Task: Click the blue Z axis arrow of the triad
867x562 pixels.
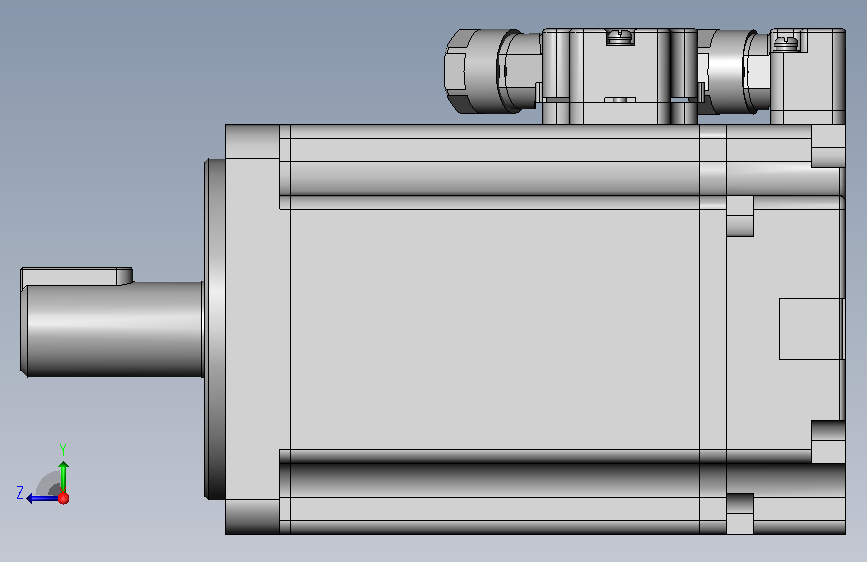Action: coord(42,499)
